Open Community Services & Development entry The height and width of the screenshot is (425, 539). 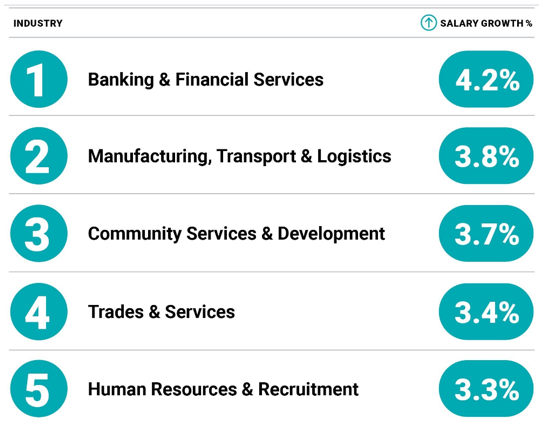236,234
